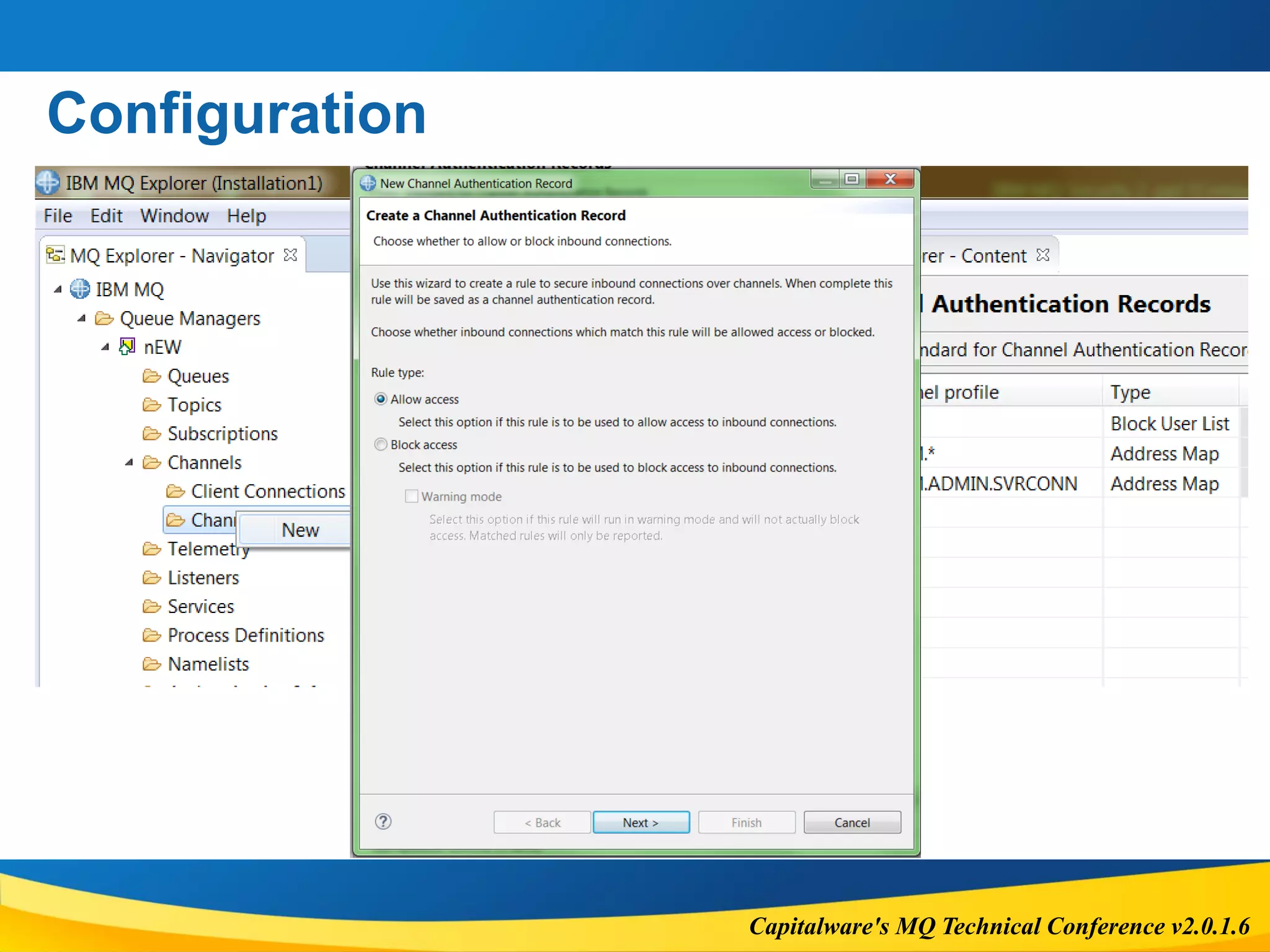
Task: Collapse the Channels folder node
Action: tap(129, 462)
